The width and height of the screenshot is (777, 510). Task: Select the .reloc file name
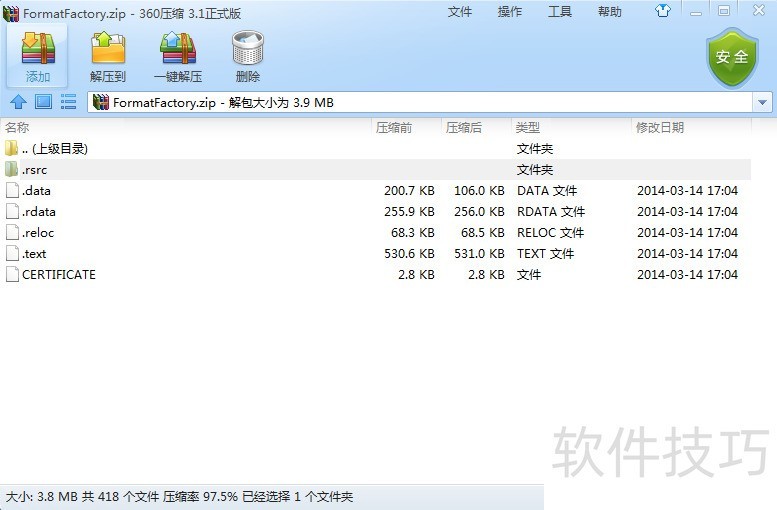click(x=38, y=233)
